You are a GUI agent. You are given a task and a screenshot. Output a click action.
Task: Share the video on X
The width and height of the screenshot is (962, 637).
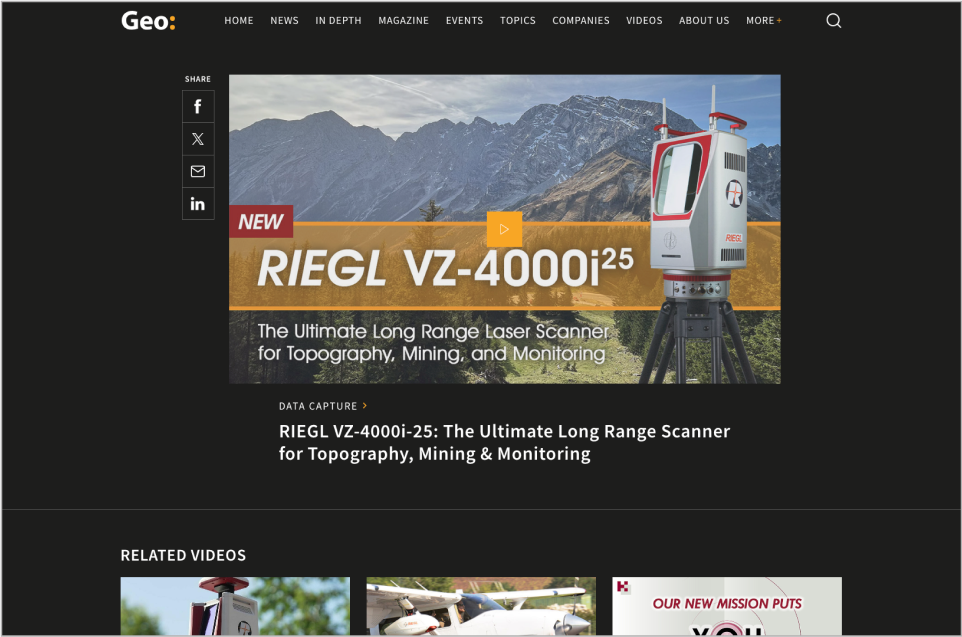pos(198,139)
